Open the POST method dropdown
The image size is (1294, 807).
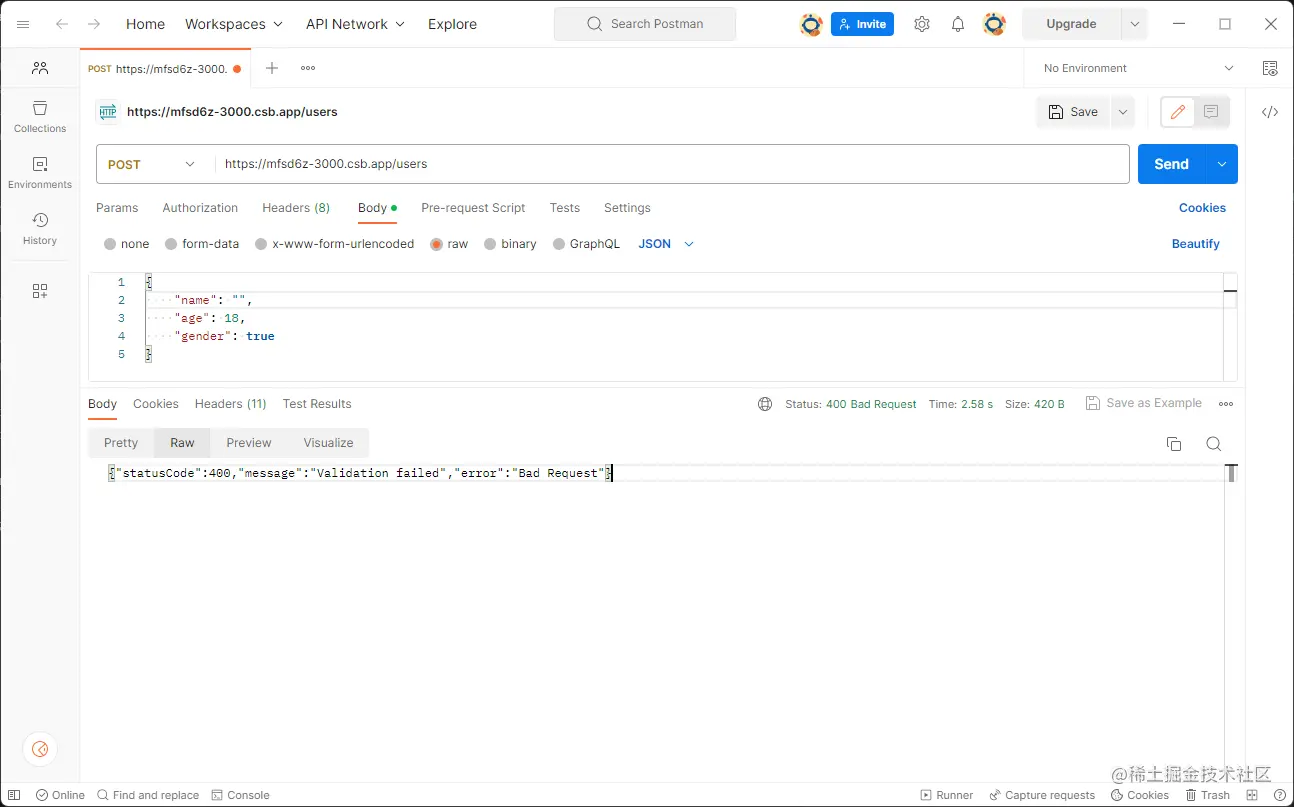[152, 164]
